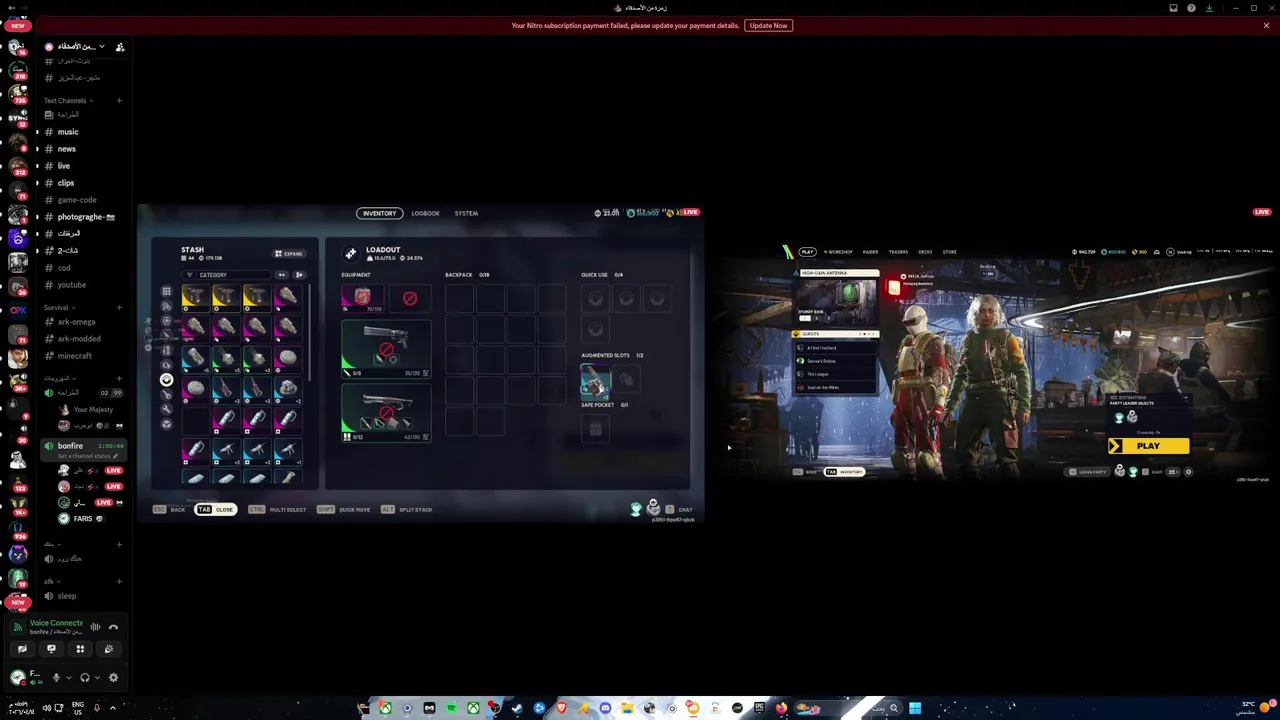1280x720 pixels.
Task: Open the ark-omega channel
Action: tap(76, 322)
